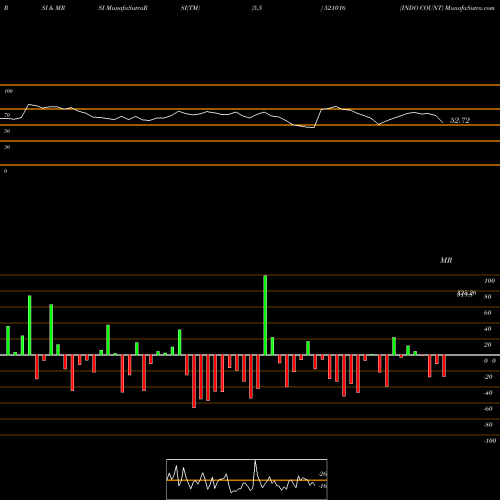Image resolution: width=500 pixels, height=500 pixels.
Task: Click the overlapping price label above MR 80
Action: pyautogui.click(x=466, y=293)
